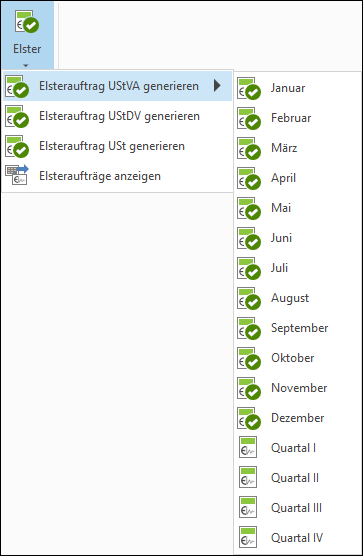The image size is (363, 556).
Task: Expand the Elster dropdown arrow
Action: [26, 65]
